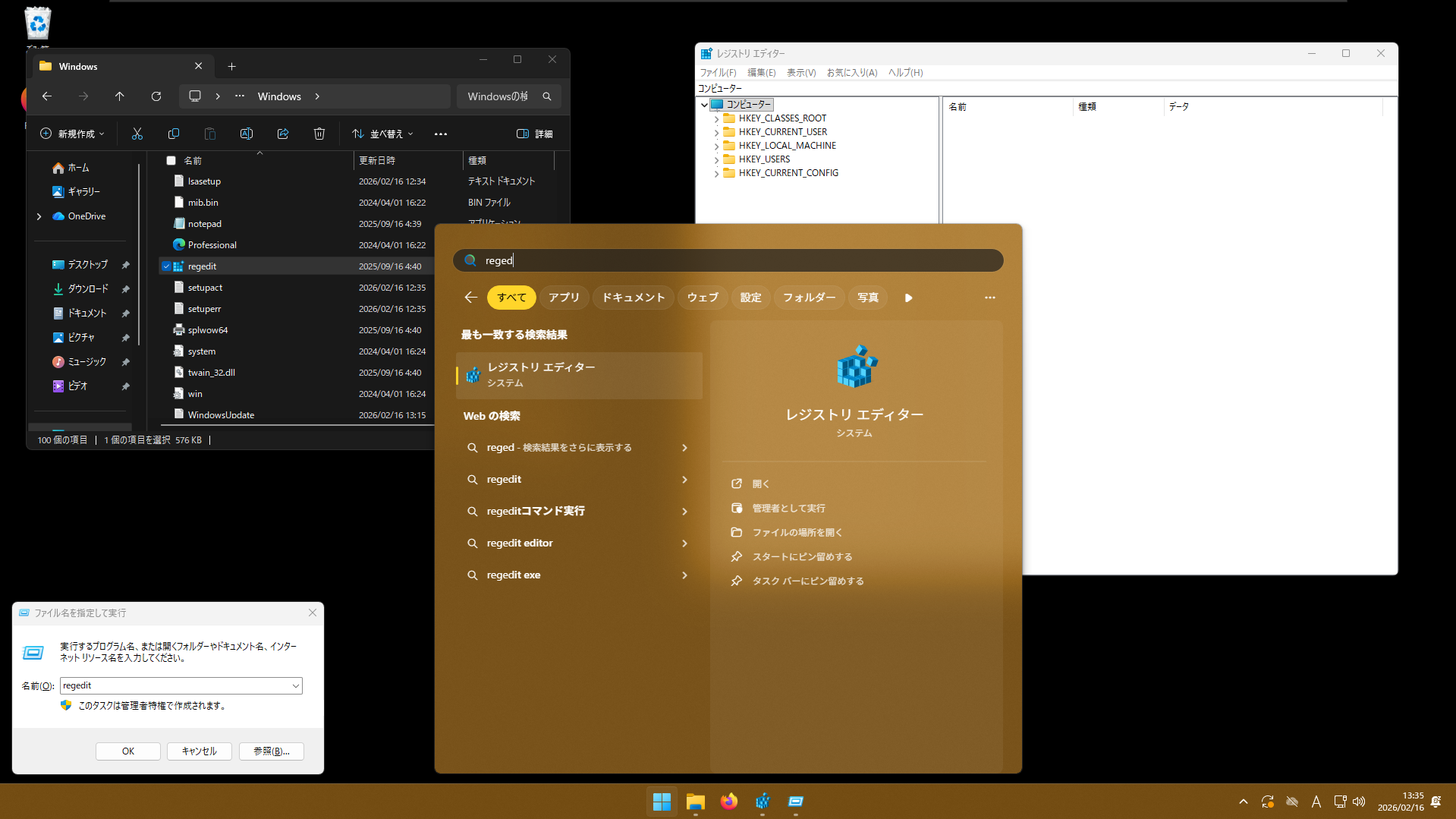The width and height of the screenshot is (1456, 819).
Task: Expand the HKEY_LOCAL_MACHINE tree node
Action: [x=716, y=146]
